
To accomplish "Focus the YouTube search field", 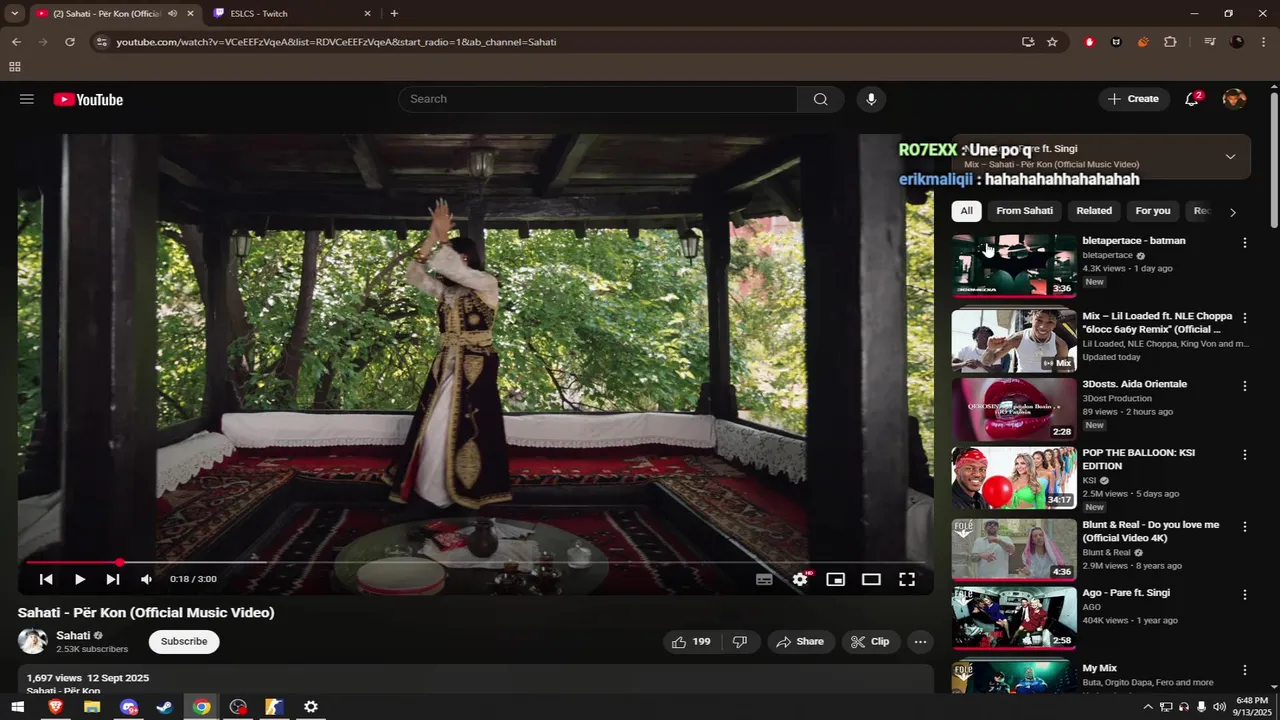I will click(x=598, y=99).
